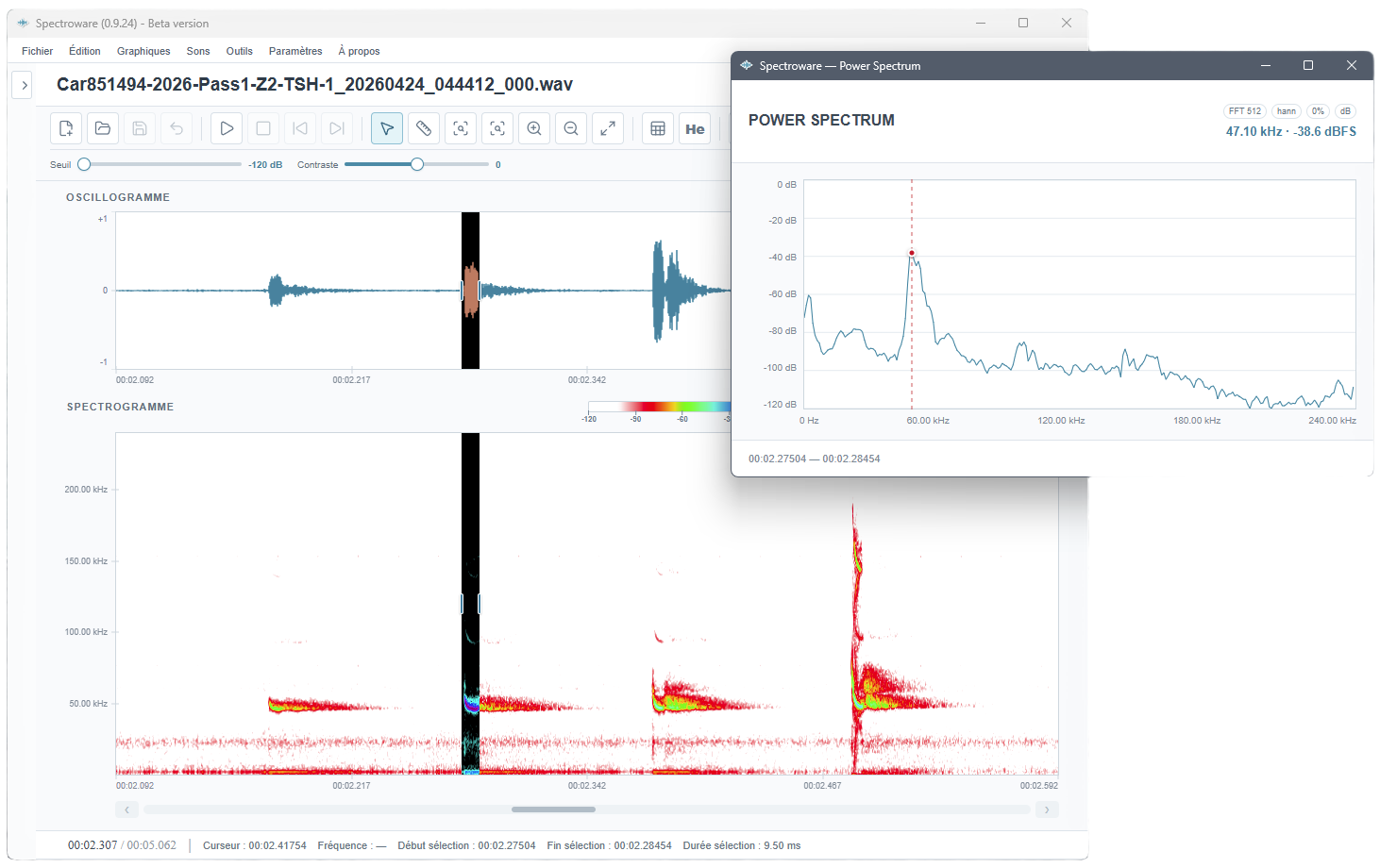Click the first zoom-to-selection frame icon
This screenshot has width=1380, height=868.
tap(461, 128)
